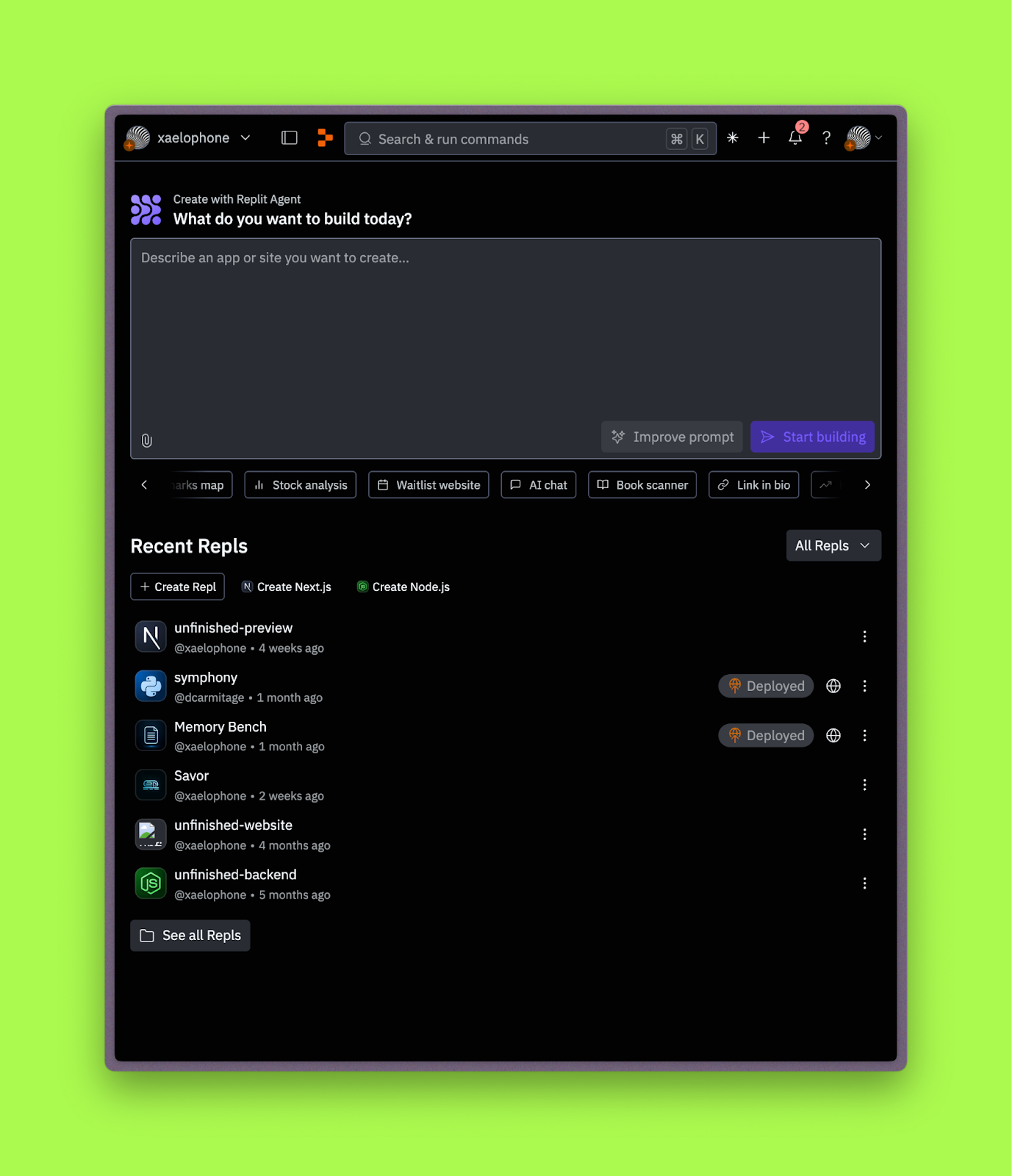
Task: Open the more options menu for unfinished-preview
Action: [x=864, y=637]
